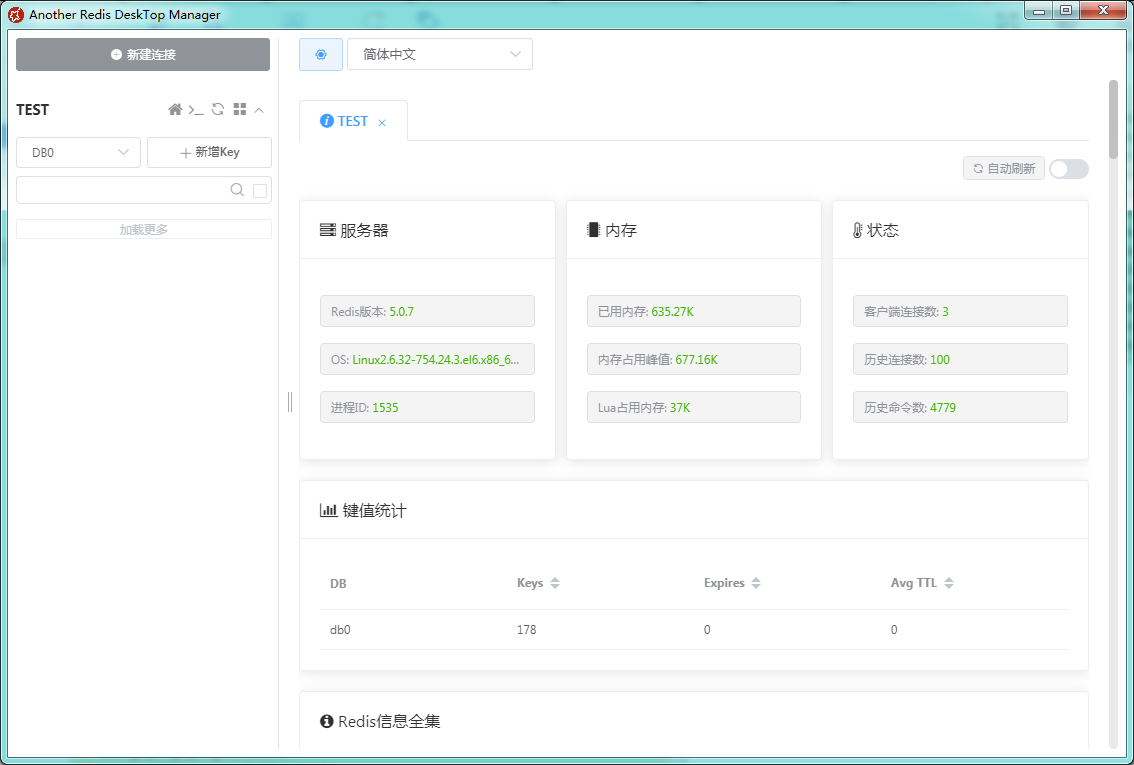Click the 新建连接 button
This screenshot has height=765, width=1134.
[143, 54]
